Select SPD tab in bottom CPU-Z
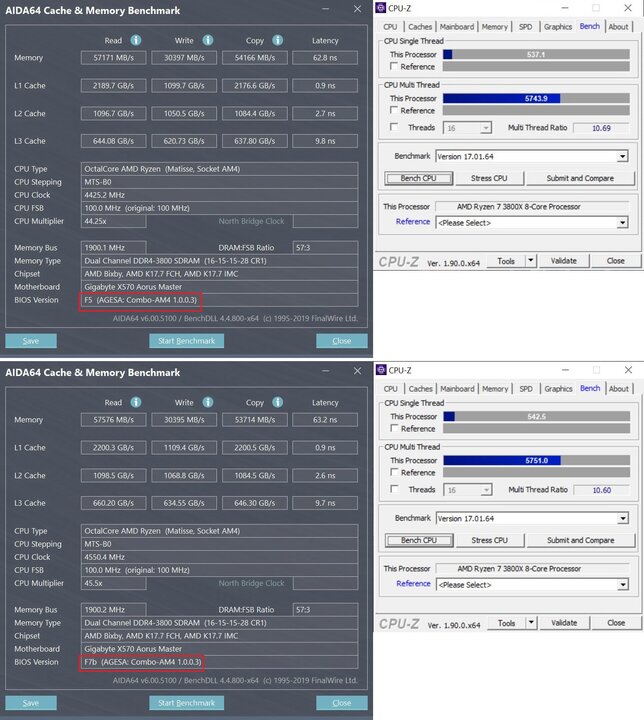 coord(526,388)
